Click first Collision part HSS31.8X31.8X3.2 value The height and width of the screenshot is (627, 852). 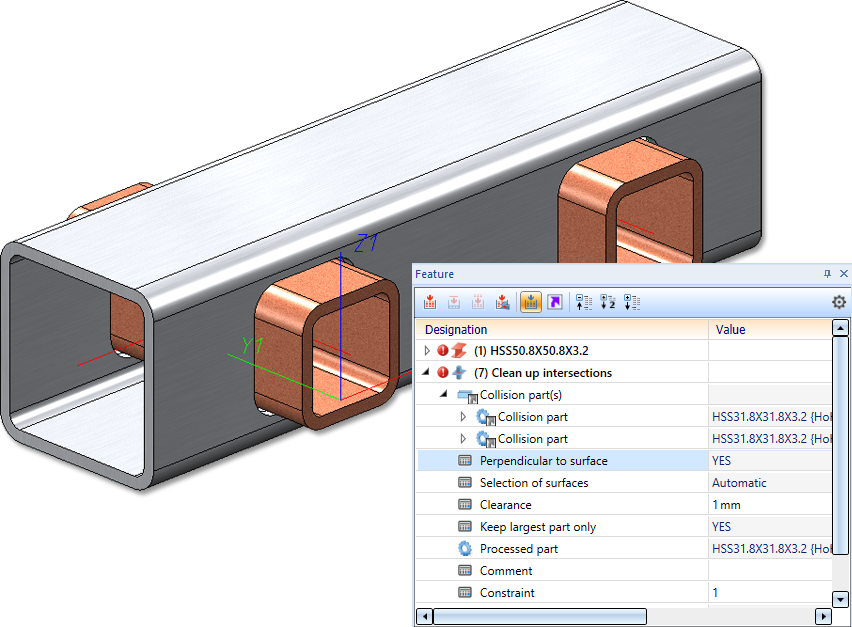770,417
